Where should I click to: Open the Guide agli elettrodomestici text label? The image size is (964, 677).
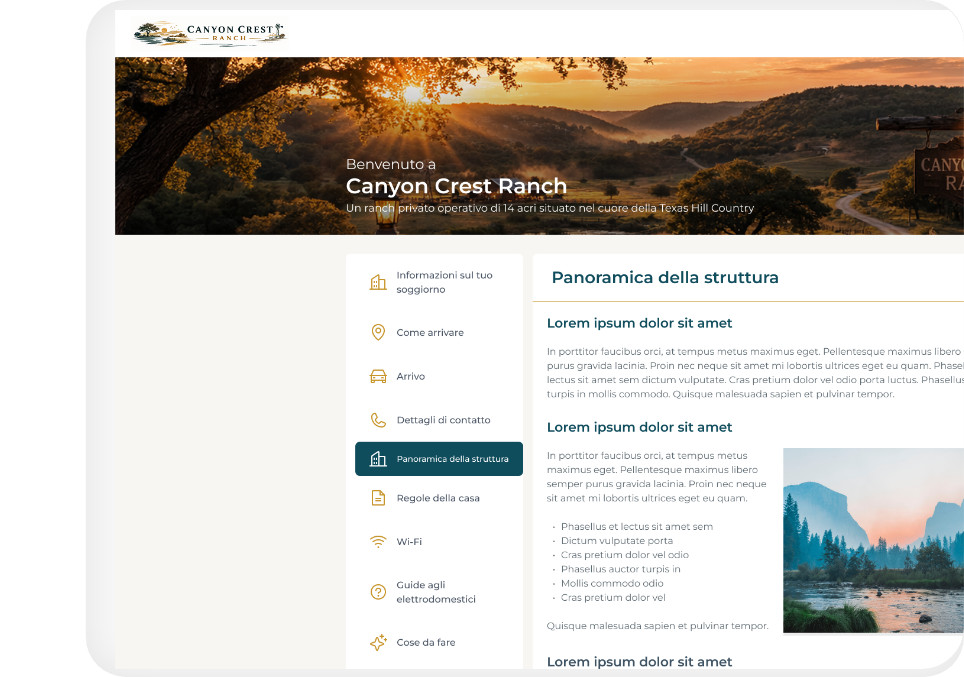point(436,592)
